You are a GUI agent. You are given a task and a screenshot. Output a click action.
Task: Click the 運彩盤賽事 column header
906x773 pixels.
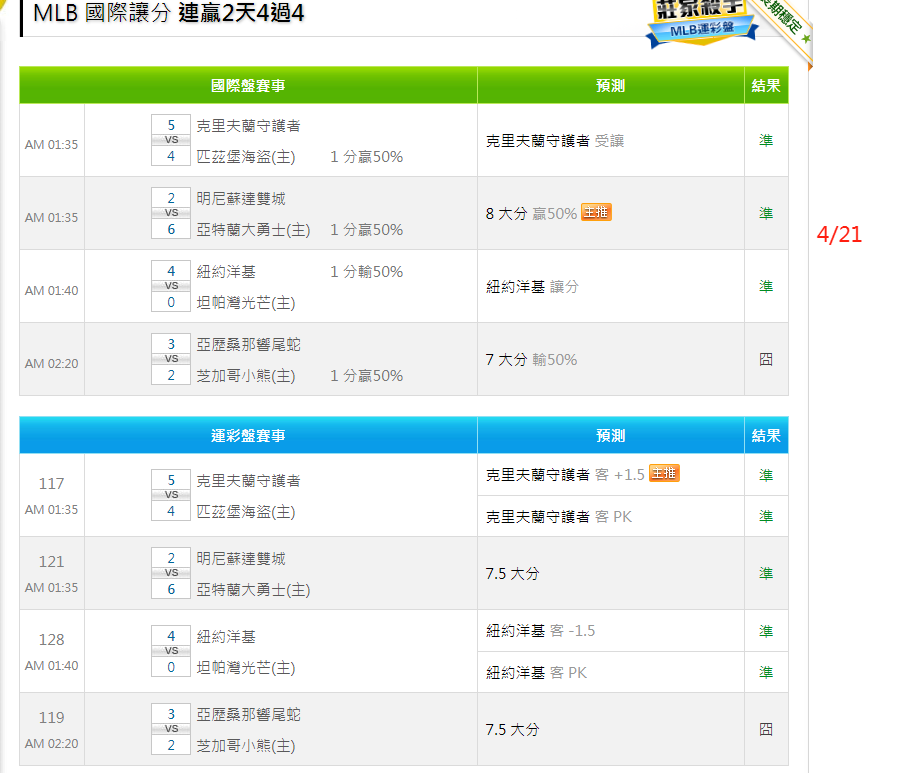(x=248, y=436)
